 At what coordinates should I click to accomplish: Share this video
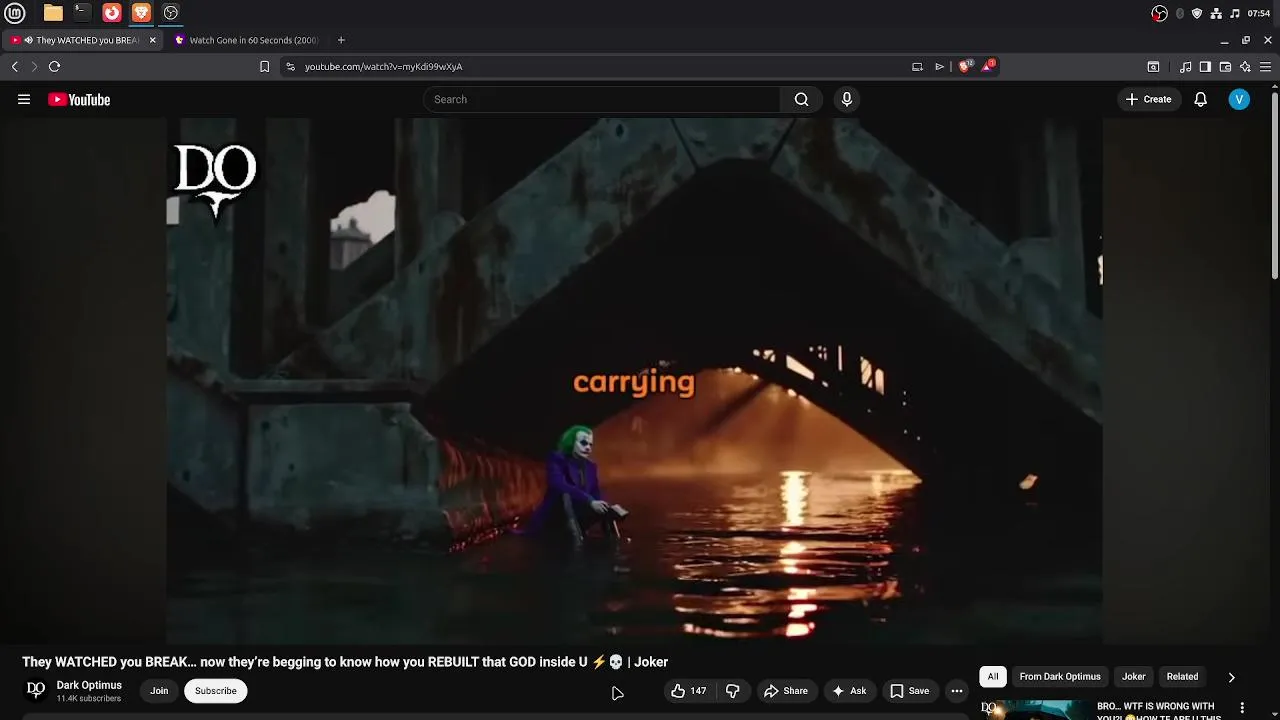pyautogui.click(x=786, y=691)
